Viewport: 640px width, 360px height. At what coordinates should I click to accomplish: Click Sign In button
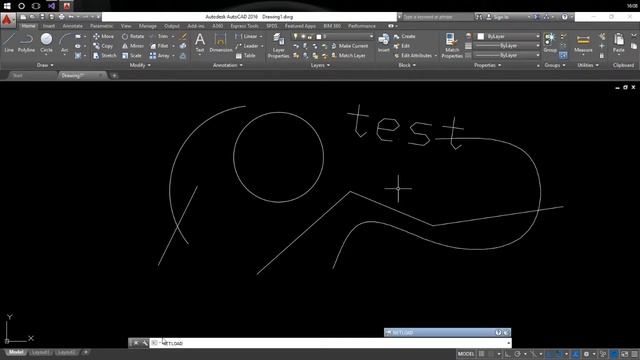(x=498, y=17)
